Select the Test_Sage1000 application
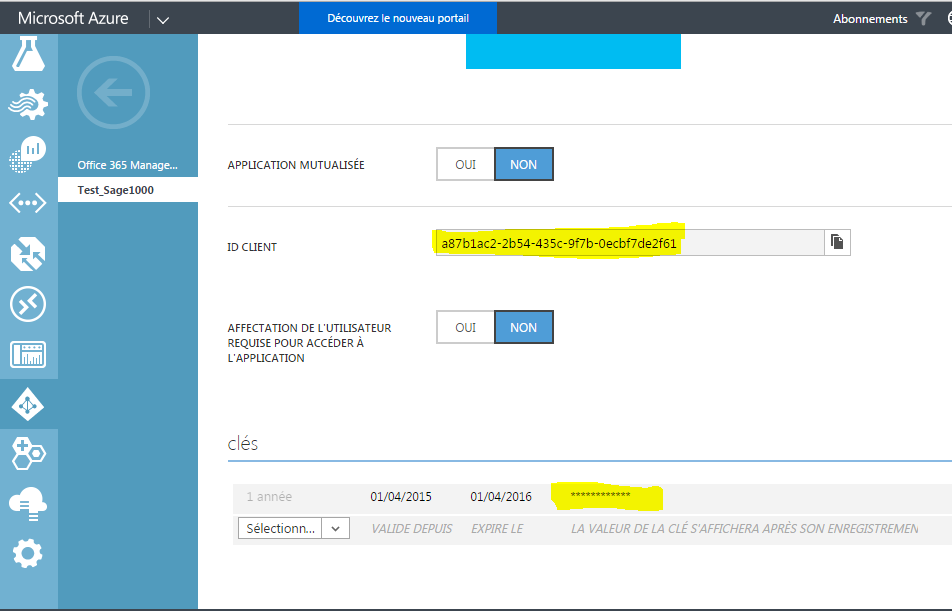 point(128,190)
